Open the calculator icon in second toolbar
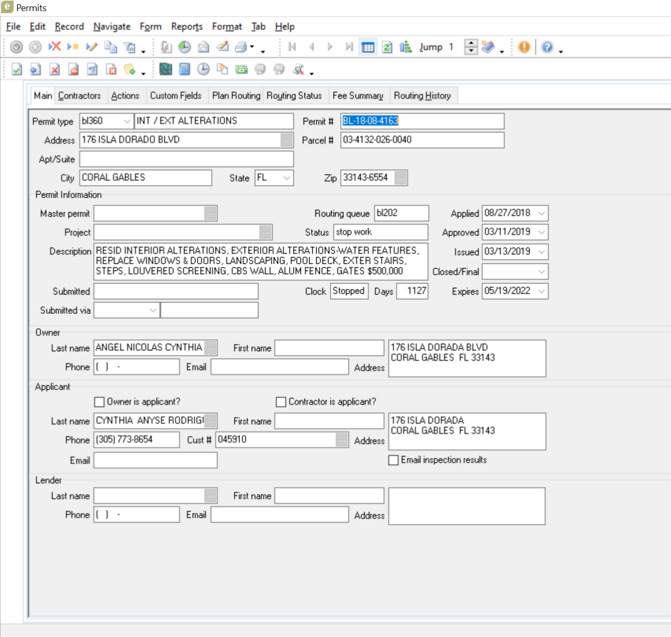671x637 pixels. (x=185, y=70)
